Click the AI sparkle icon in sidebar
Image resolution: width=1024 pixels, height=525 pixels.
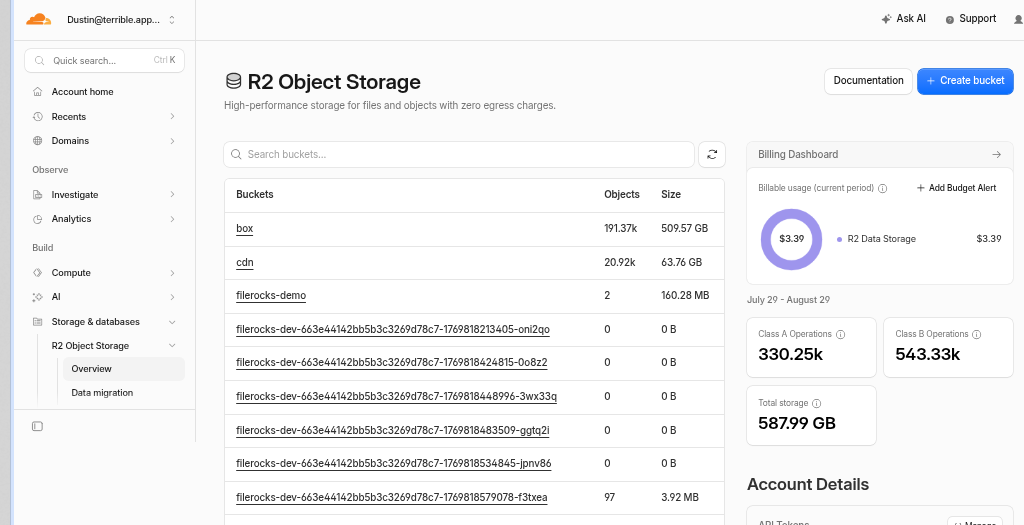(x=38, y=297)
